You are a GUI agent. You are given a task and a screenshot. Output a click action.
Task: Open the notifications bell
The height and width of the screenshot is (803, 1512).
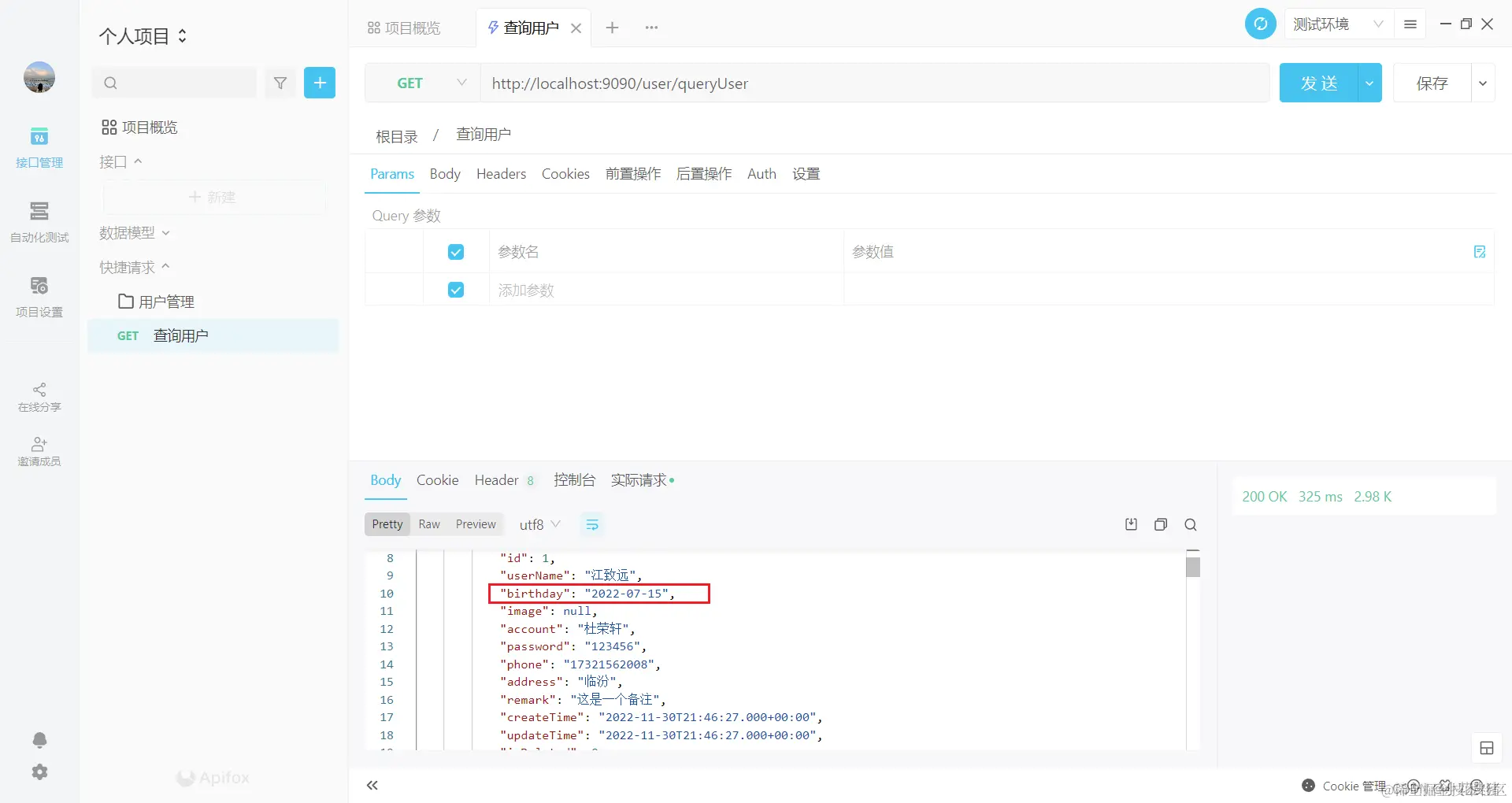(x=39, y=740)
